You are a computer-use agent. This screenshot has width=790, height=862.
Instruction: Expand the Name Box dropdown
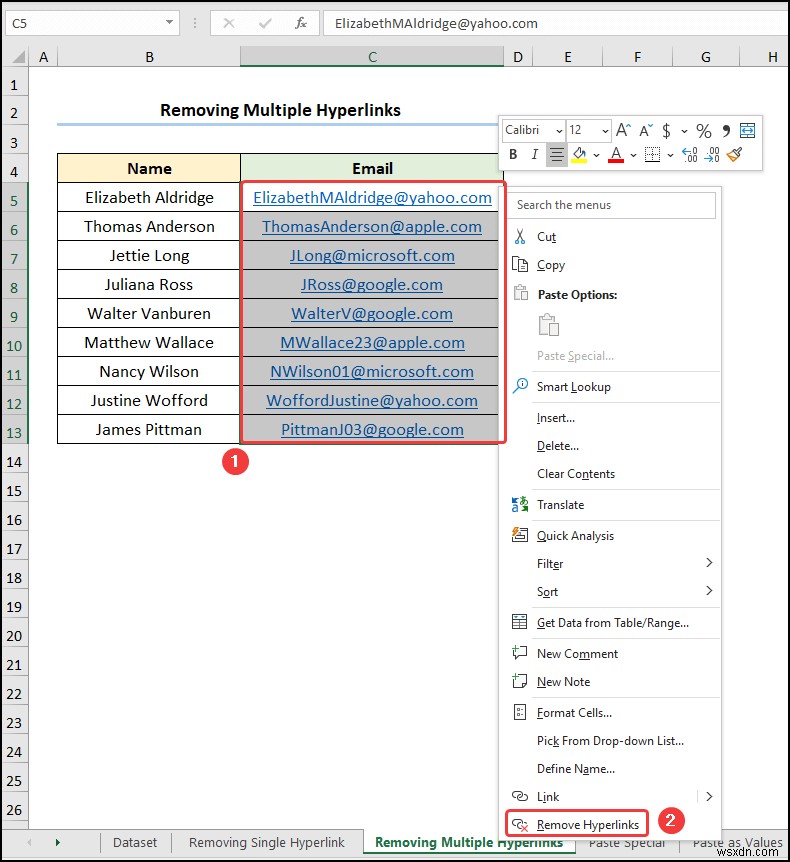169,23
